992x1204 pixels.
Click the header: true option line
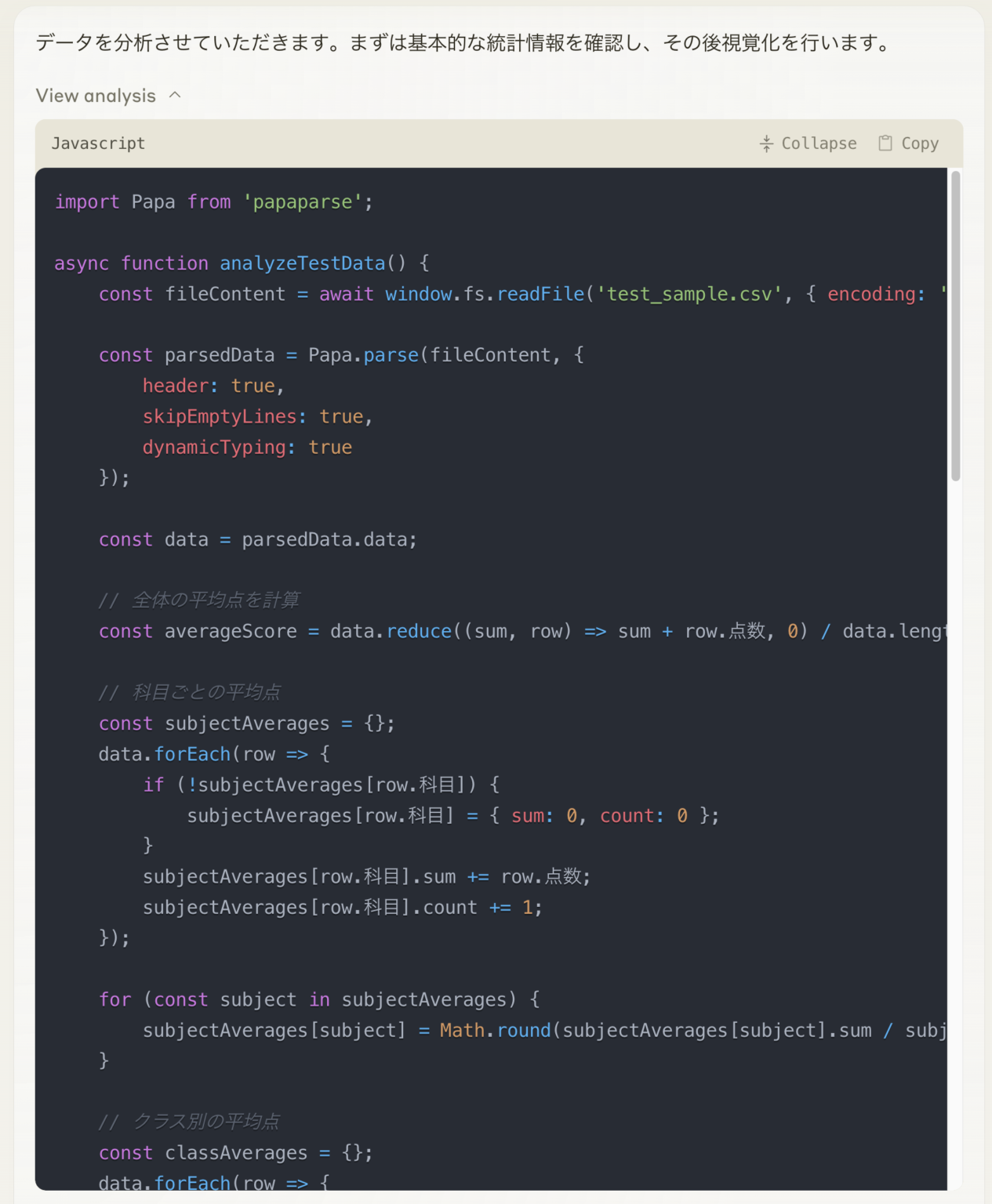tap(209, 386)
